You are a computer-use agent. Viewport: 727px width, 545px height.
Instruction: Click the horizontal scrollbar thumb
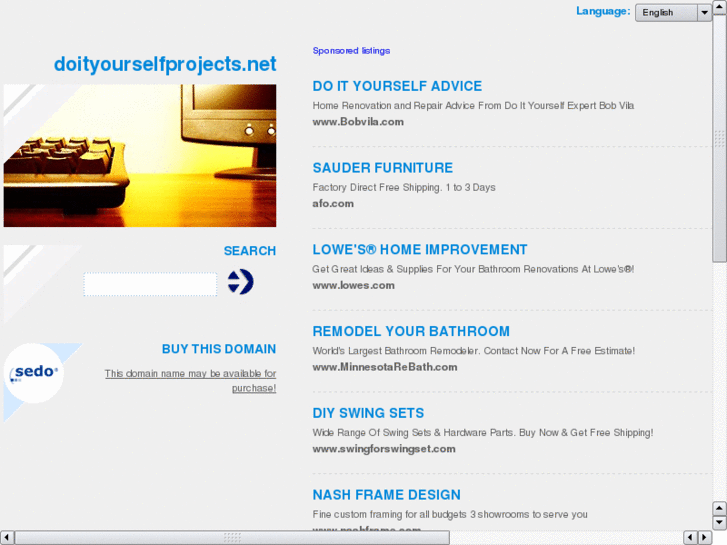(232, 538)
